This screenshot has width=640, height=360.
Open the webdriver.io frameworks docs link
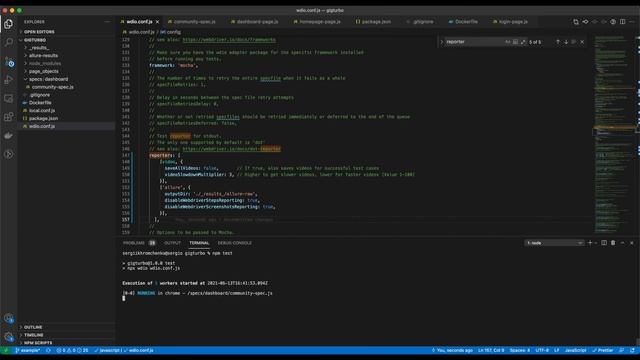point(229,40)
